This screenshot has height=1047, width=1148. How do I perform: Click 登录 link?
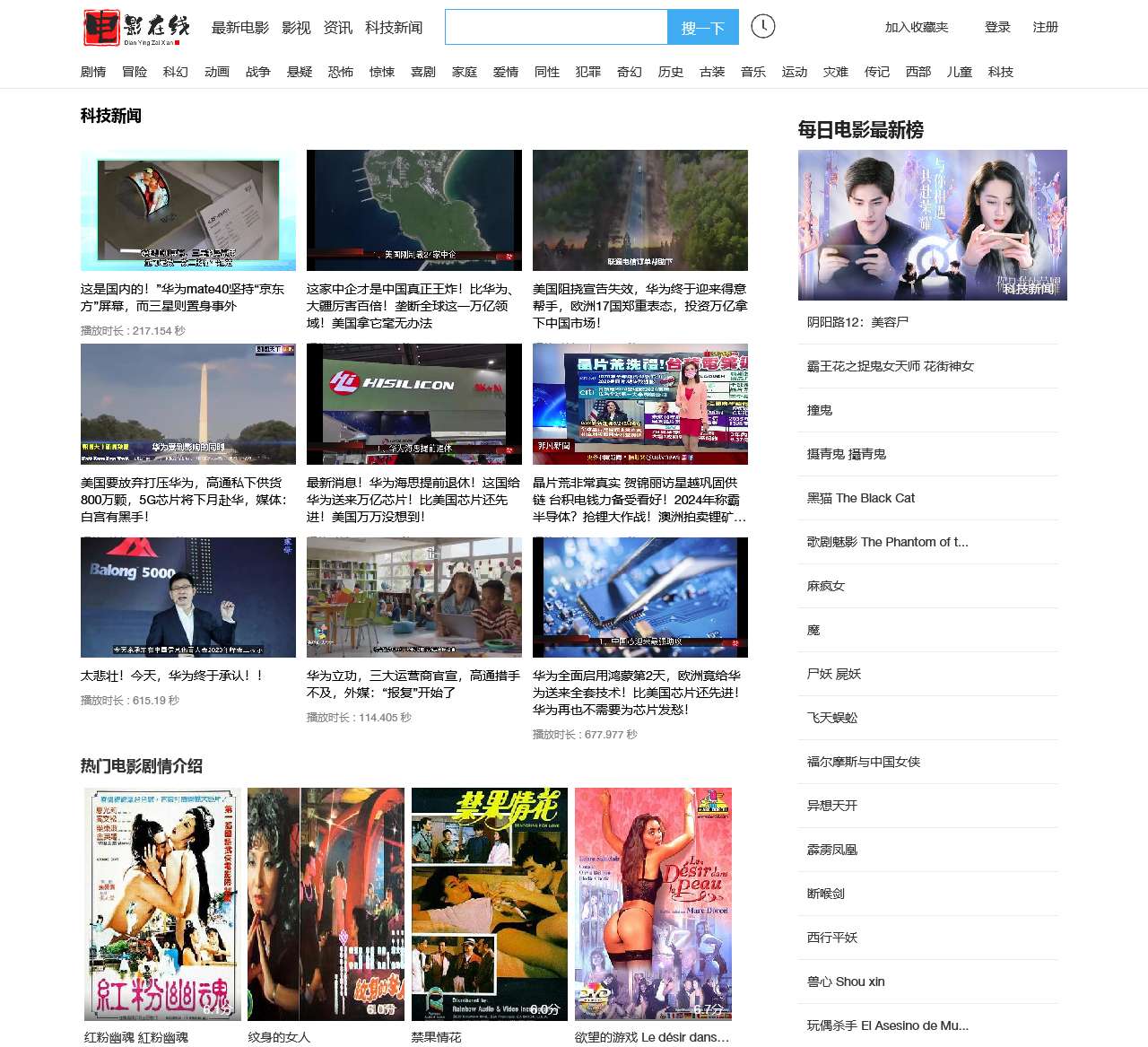coord(997,28)
